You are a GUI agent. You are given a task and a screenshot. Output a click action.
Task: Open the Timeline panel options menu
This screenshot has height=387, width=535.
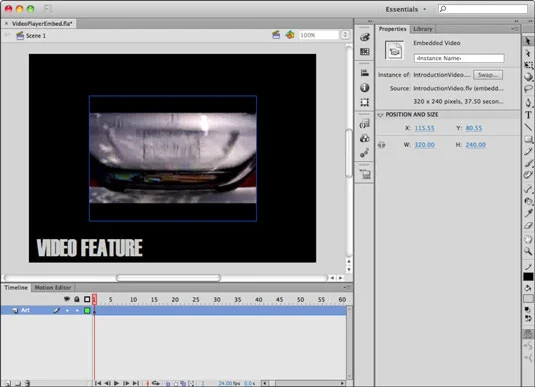point(346,288)
